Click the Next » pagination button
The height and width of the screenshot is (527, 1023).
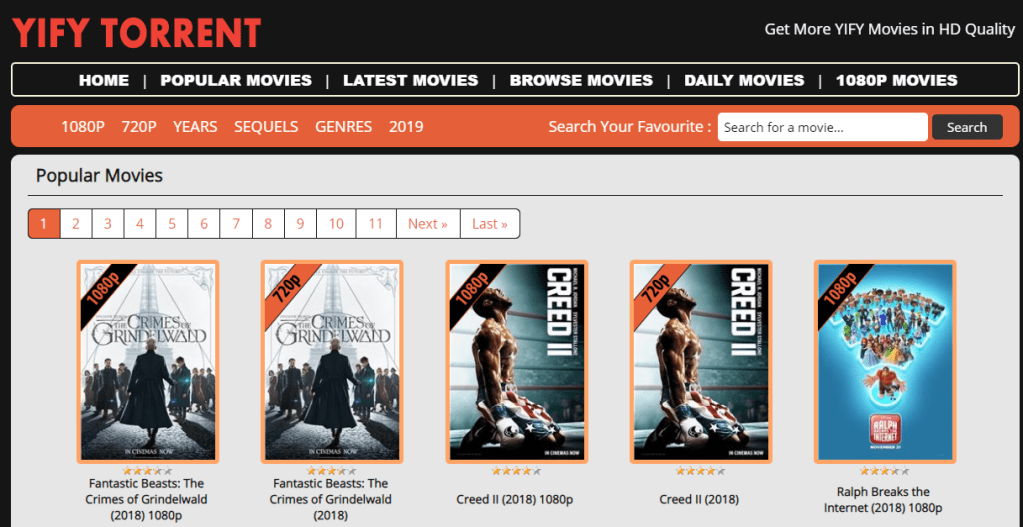pos(427,224)
